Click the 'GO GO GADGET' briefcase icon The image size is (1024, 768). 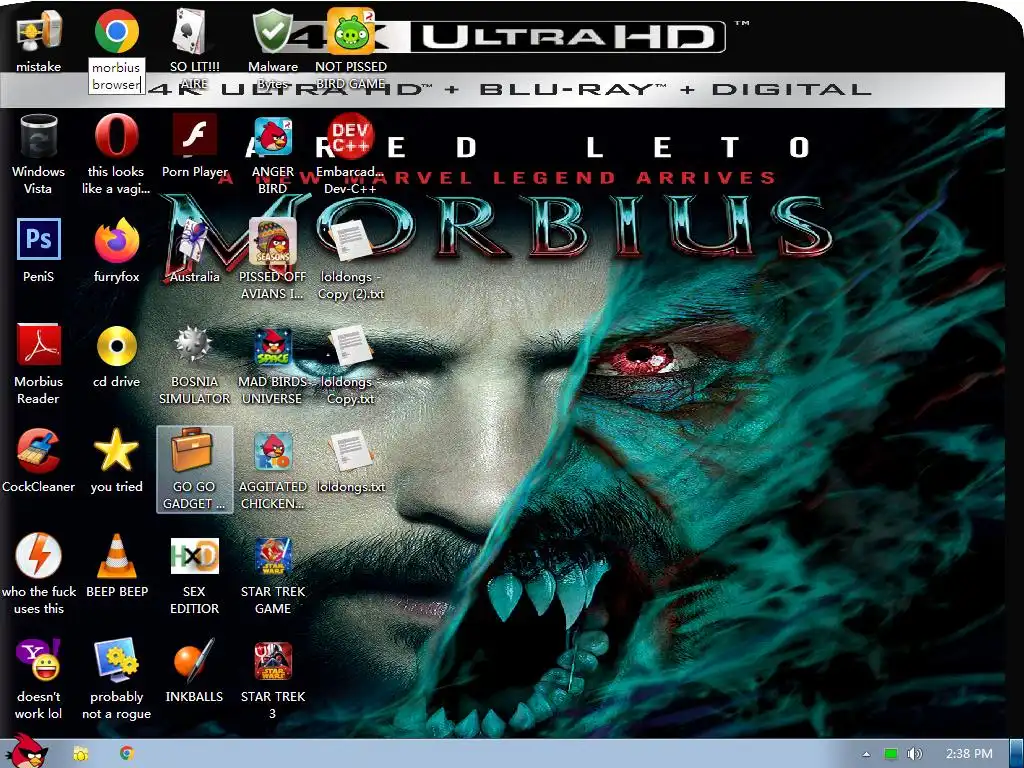click(194, 451)
